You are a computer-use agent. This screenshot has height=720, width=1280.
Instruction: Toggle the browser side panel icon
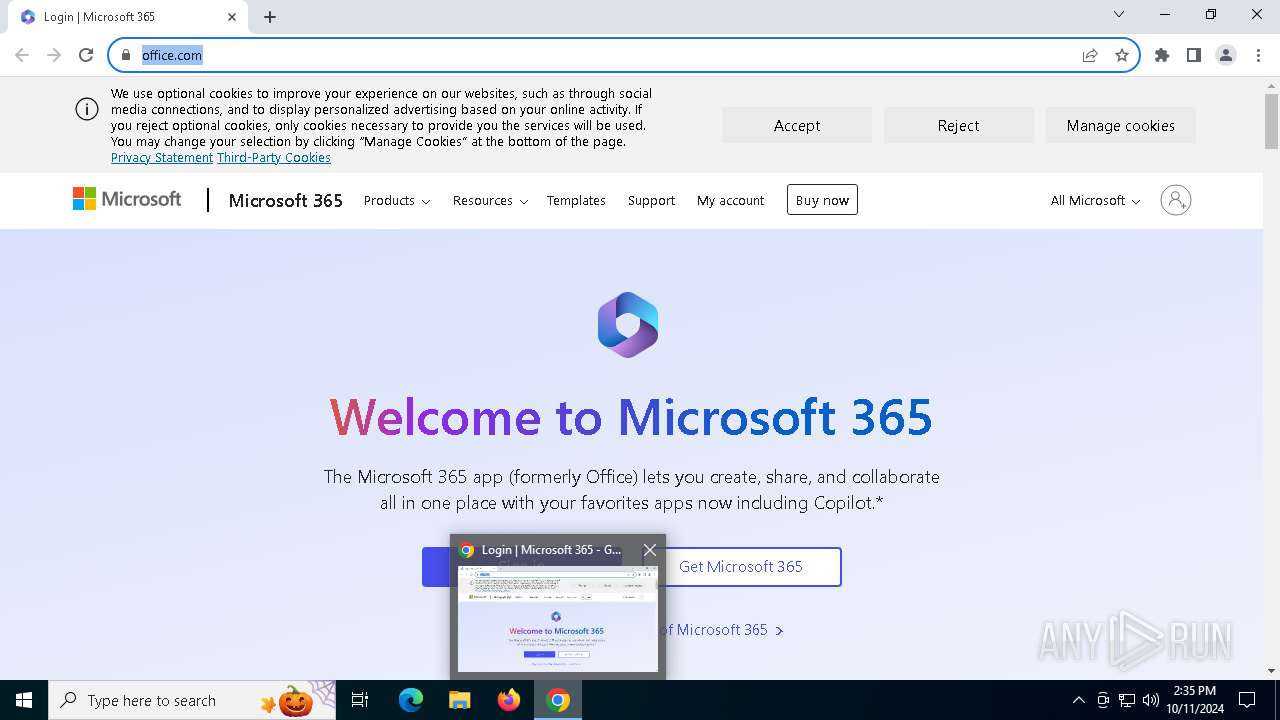pos(1194,55)
